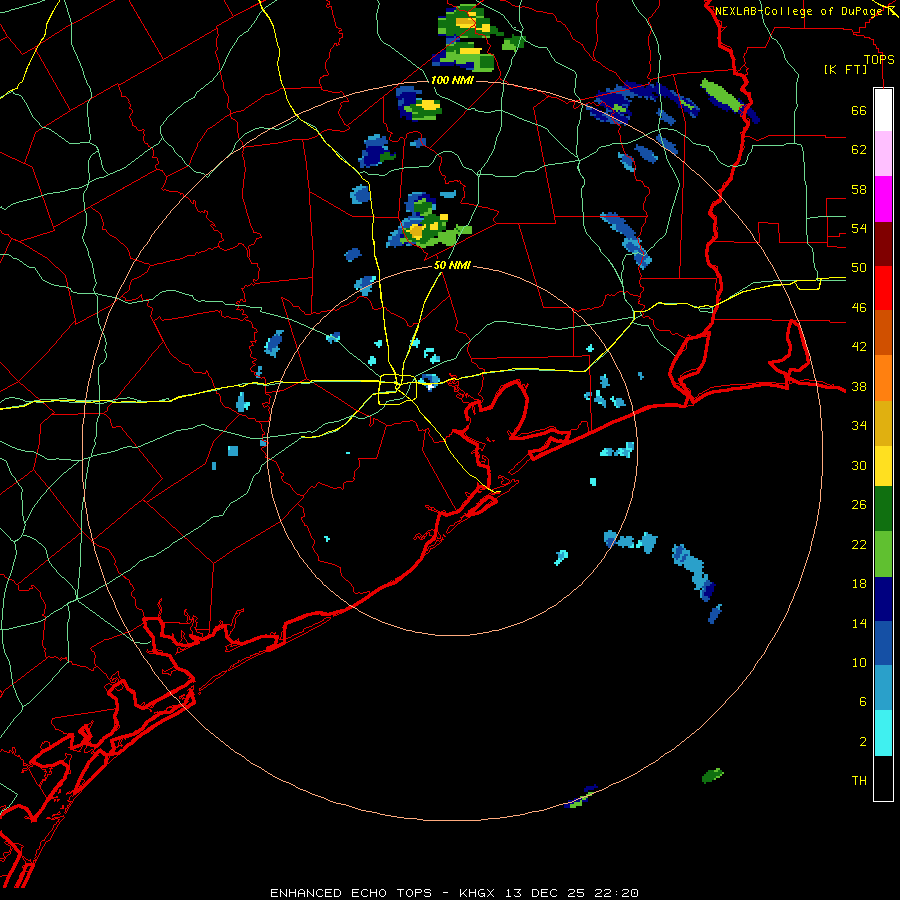Select the dark red maroon legend swatch
The width and height of the screenshot is (900, 900).
883,243
